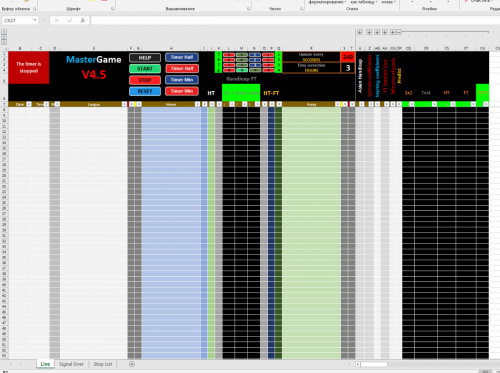
Task: Select the red cell showing 240
Action: point(348,57)
